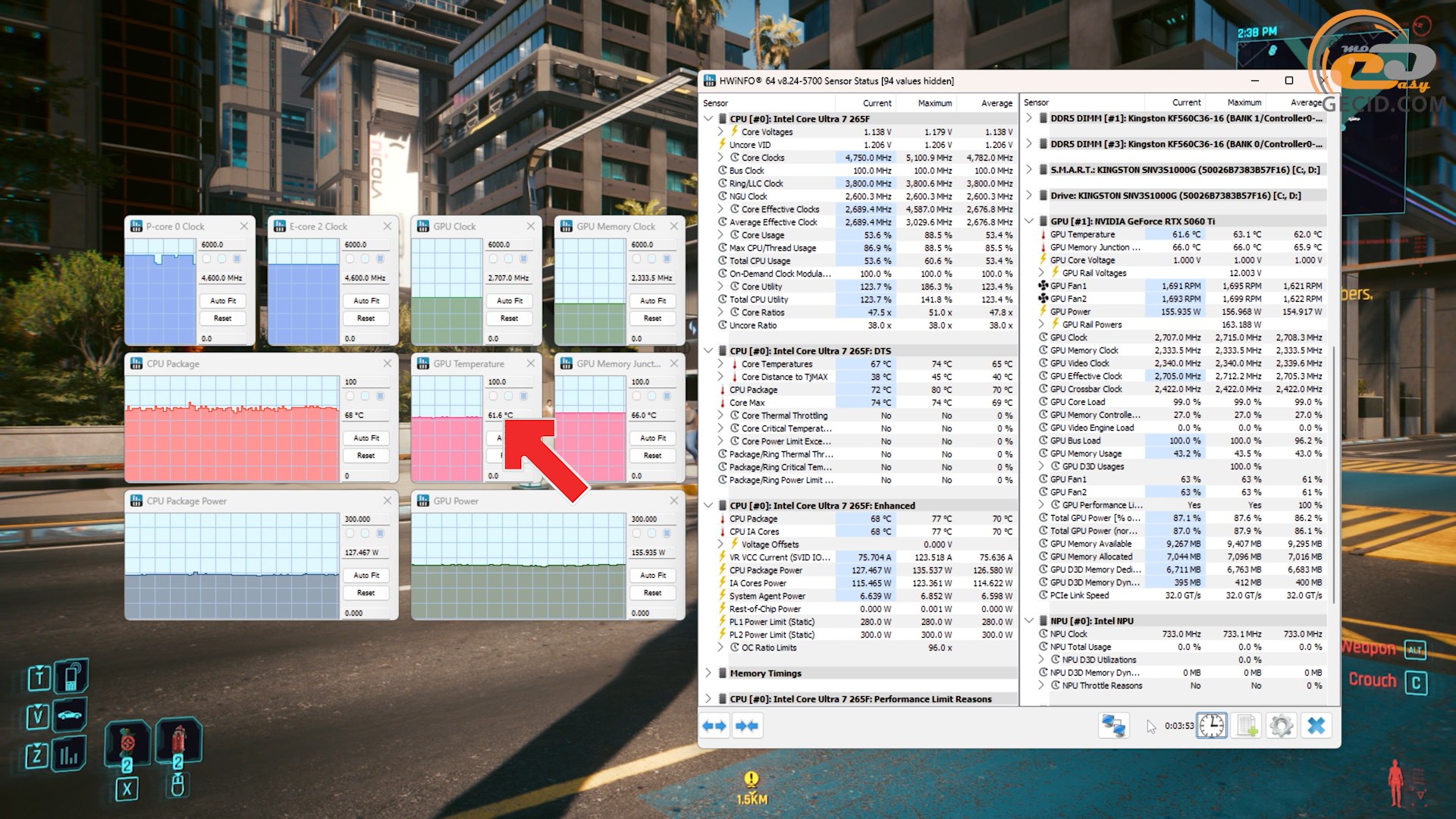Click the CPU Package graph window icon

click(136, 363)
